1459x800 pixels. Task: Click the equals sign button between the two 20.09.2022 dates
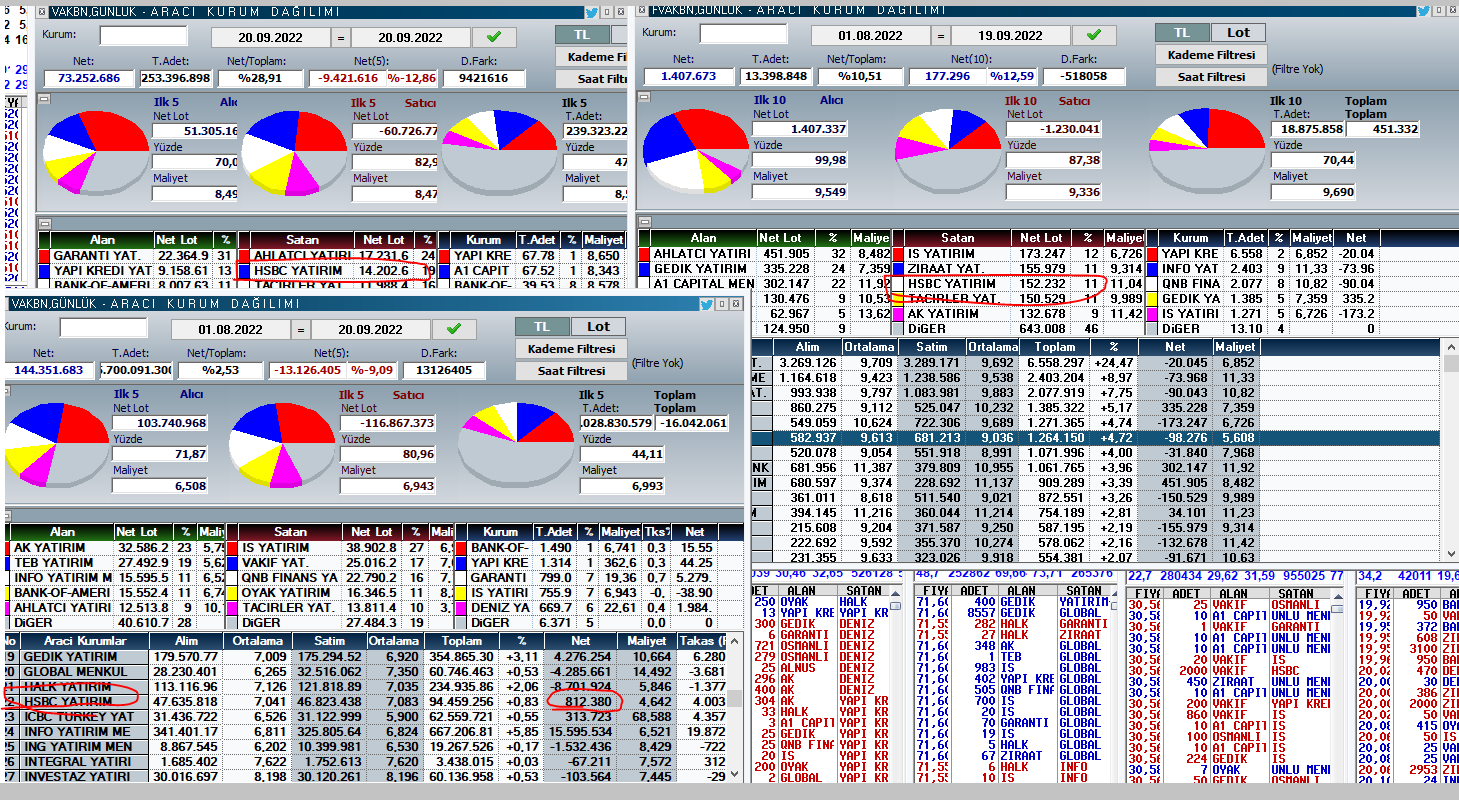click(341, 38)
